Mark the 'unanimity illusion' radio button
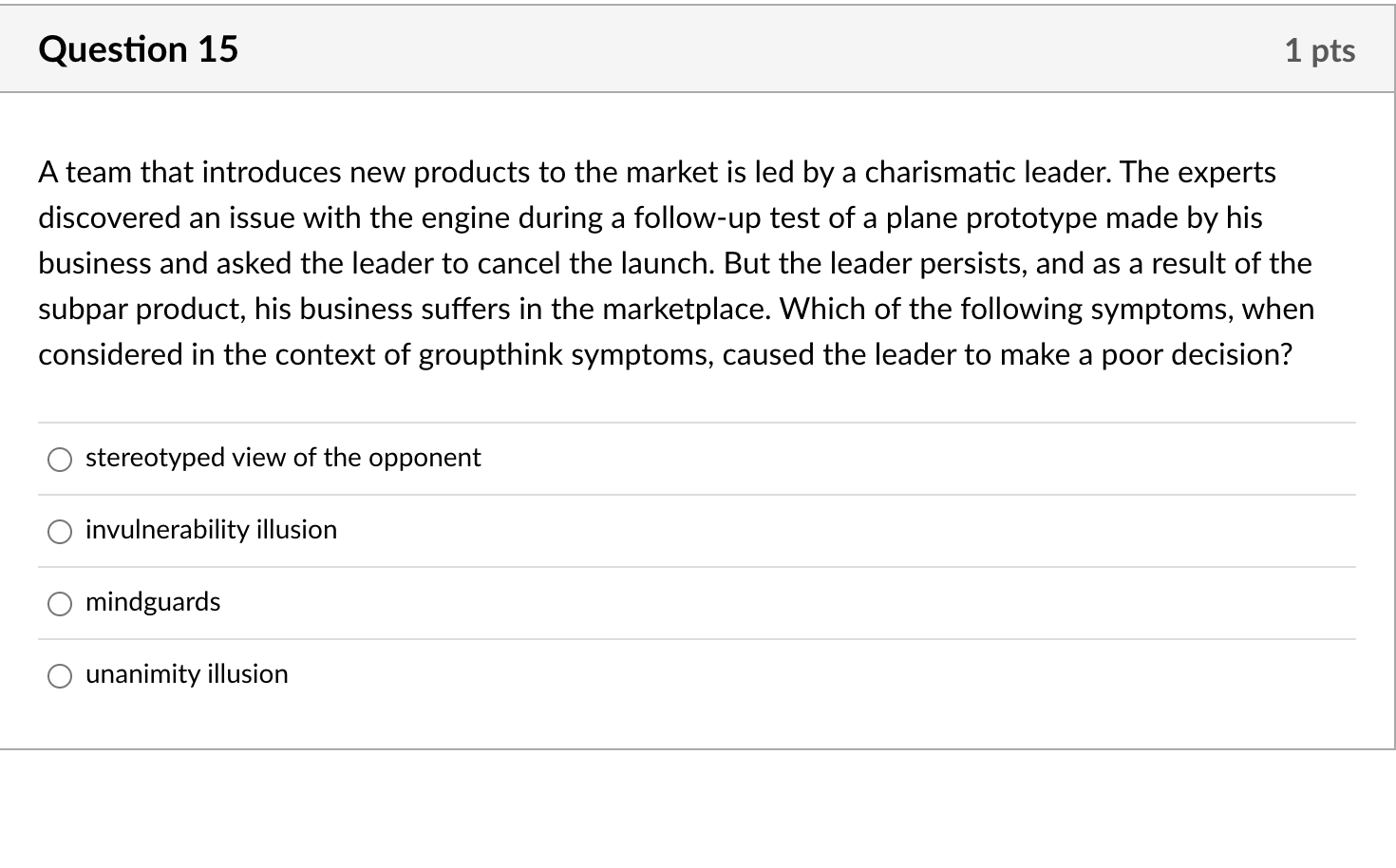Screen dimensions: 1396x868 (x=60, y=676)
